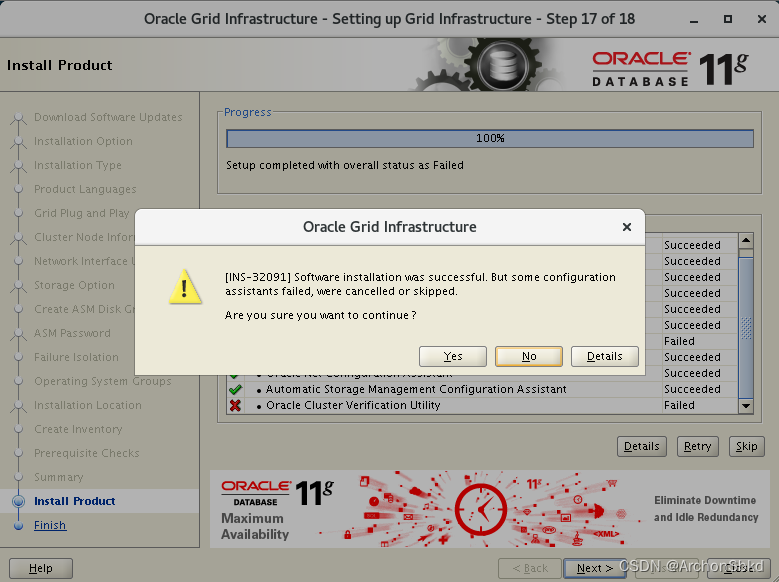Select ASM Password step

pos(72,333)
